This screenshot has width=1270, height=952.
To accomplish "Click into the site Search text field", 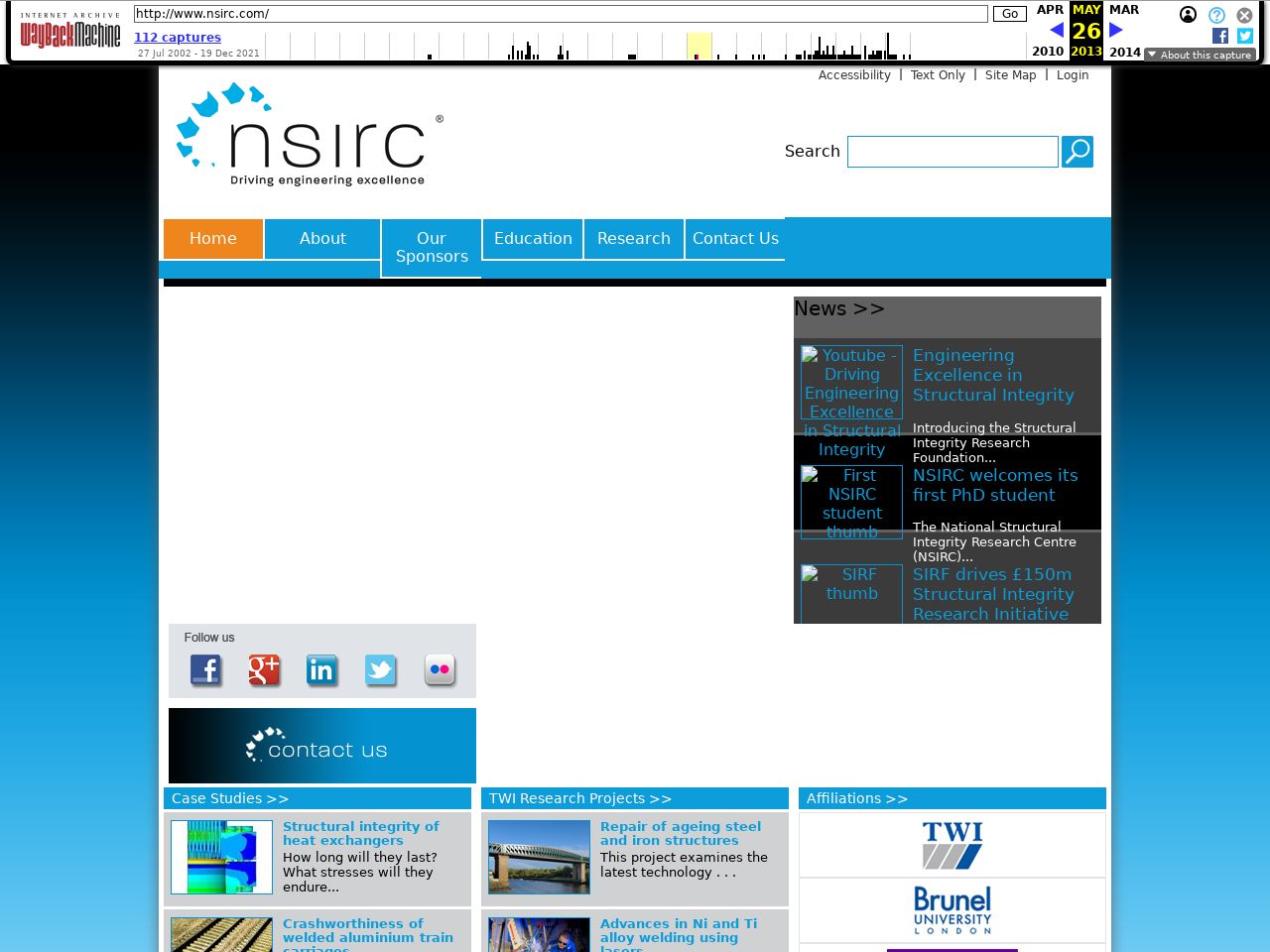I will (952, 152).
